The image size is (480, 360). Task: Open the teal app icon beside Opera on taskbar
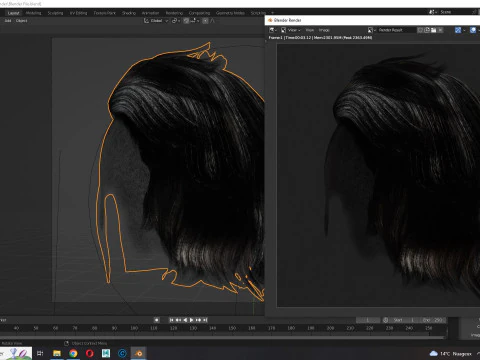coord(106,353)
